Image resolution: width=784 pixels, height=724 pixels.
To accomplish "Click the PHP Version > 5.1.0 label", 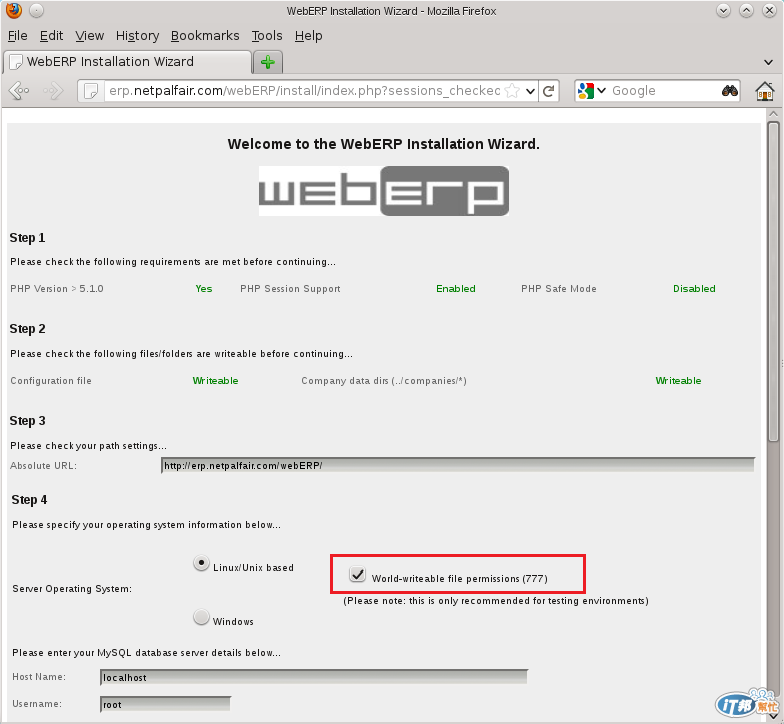I will pyautogui.click(x=56, y=288).
